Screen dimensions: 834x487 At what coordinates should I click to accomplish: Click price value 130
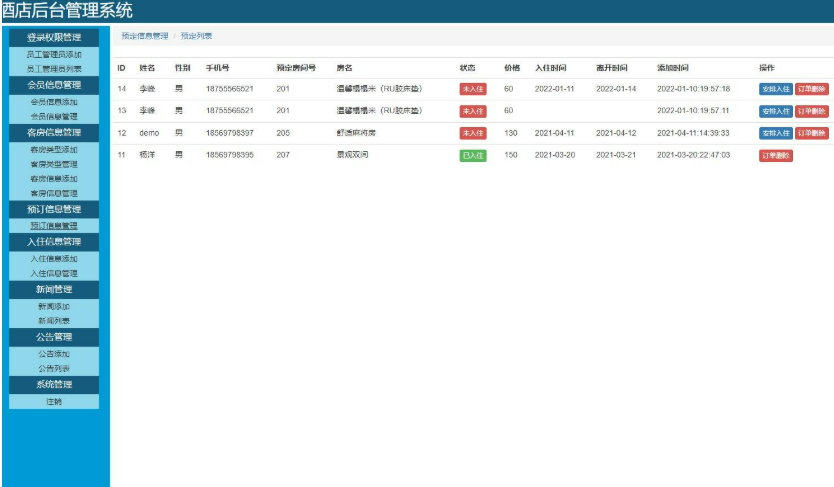(x=511, y=133)
